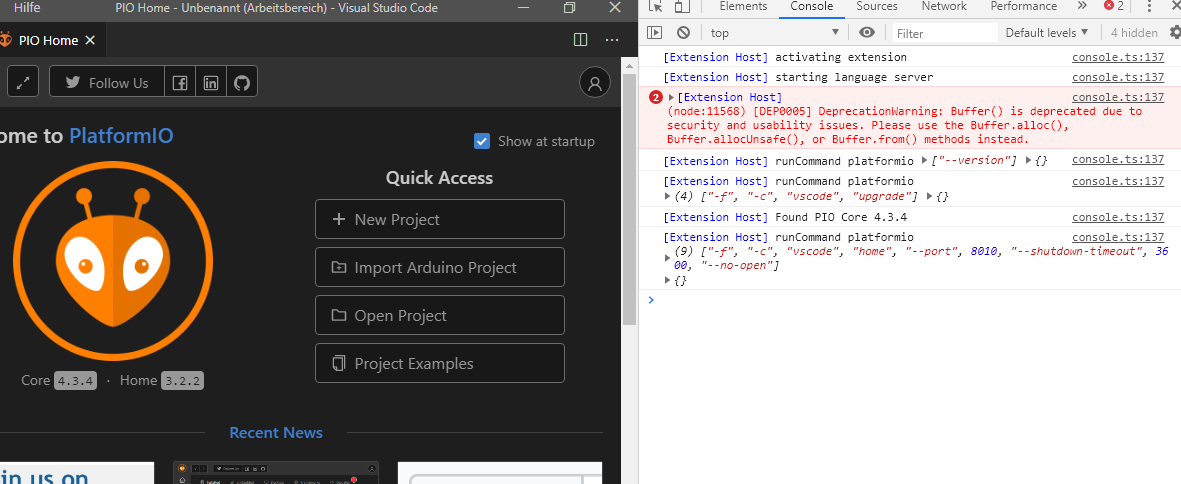Click the Import Arduino Project button
This screenshot has height=484, width=1181.
[440, 267]
